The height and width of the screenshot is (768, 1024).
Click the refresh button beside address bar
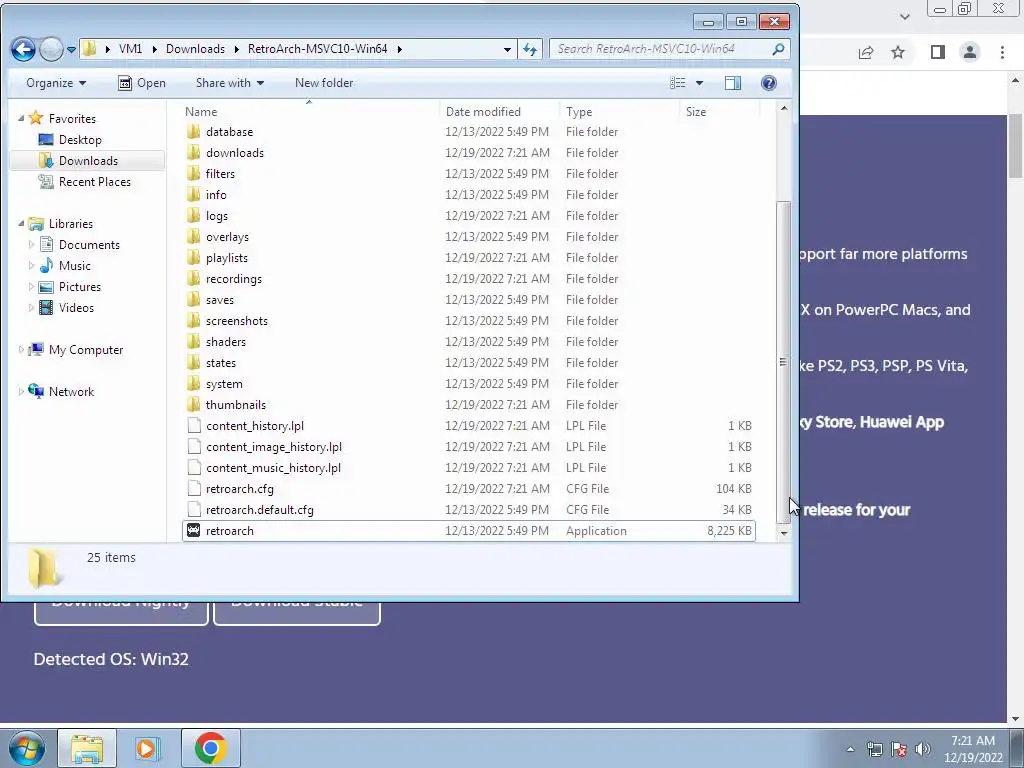[530, 49]
